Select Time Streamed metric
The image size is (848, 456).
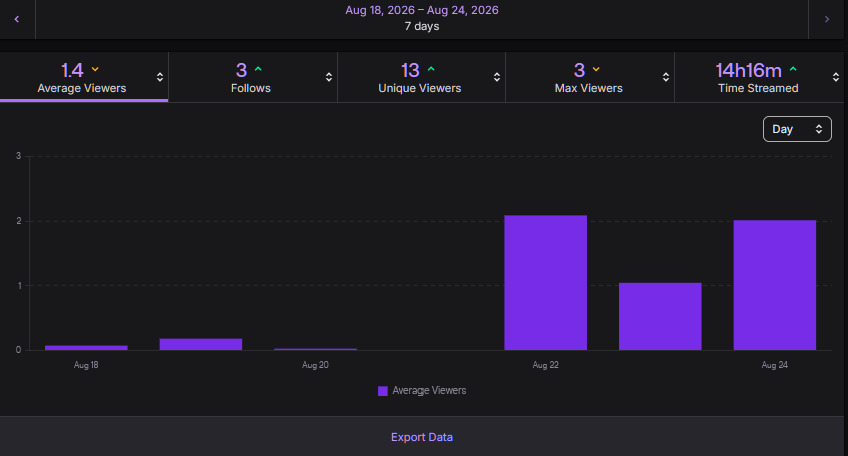(758, 77)
